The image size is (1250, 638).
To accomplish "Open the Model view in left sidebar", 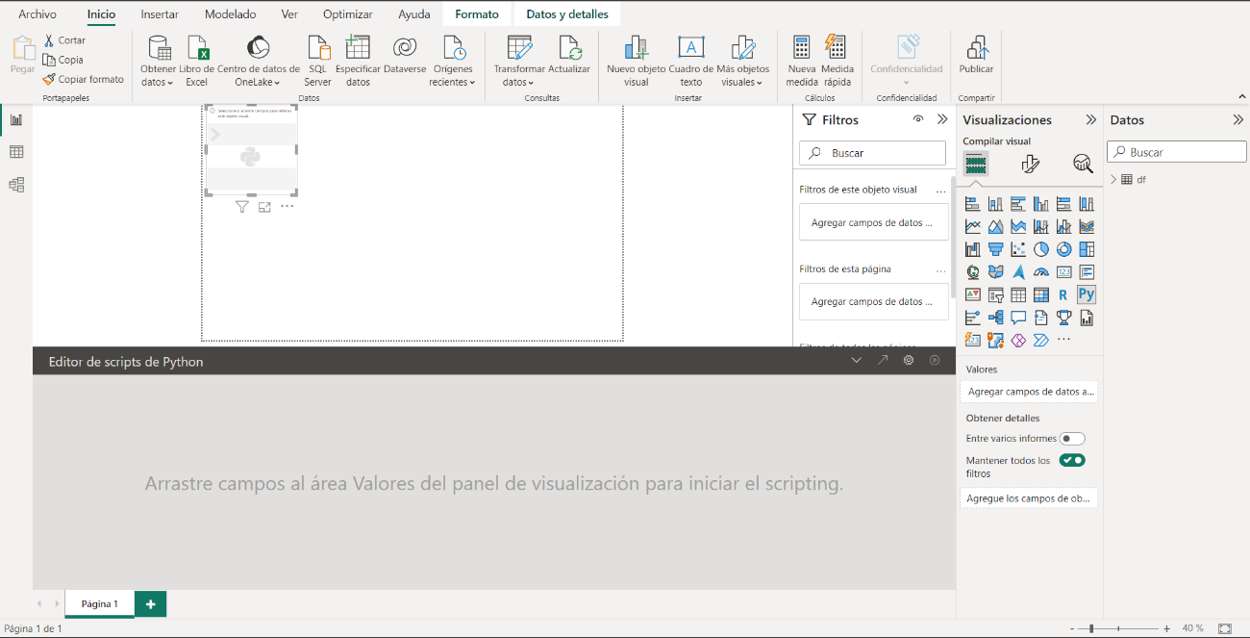I will [x=16, y=185].
